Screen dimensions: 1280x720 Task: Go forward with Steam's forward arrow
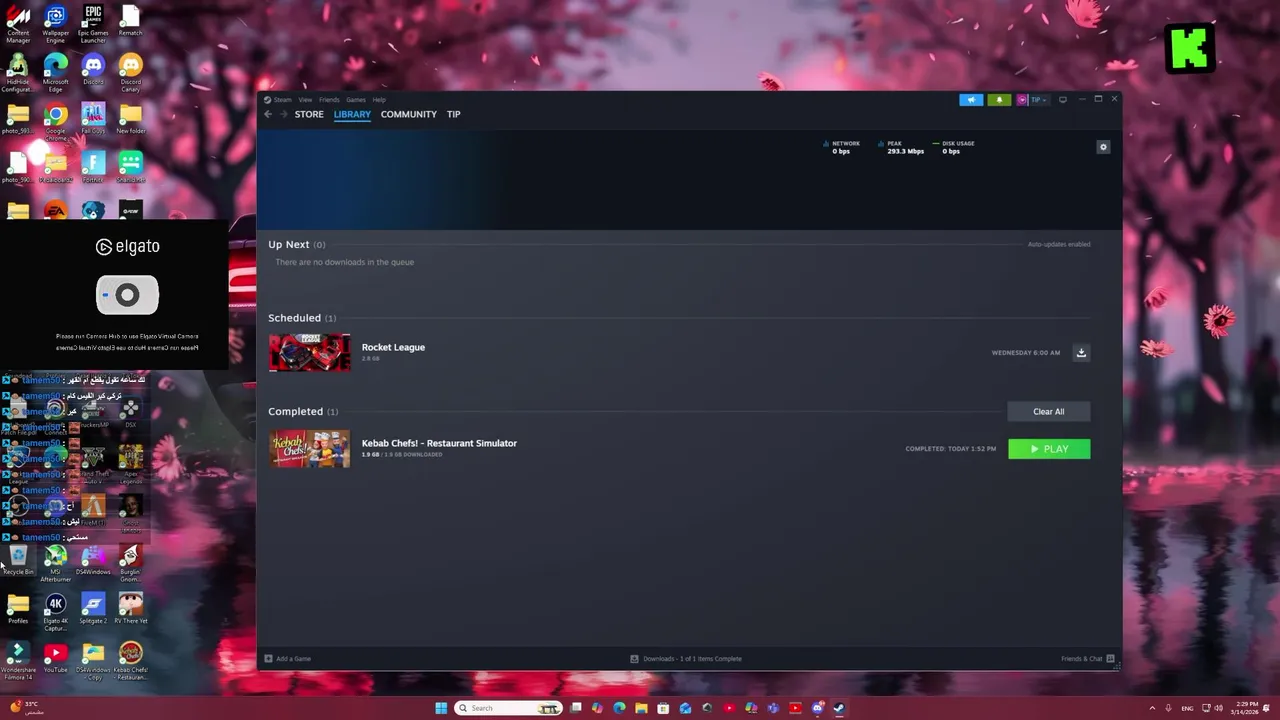click(284, 114)
